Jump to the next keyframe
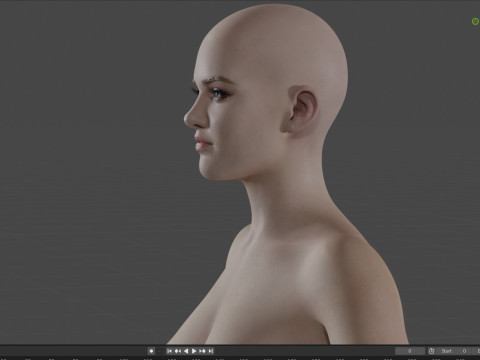Screen dimensions: 480x360 coord(202,351)
